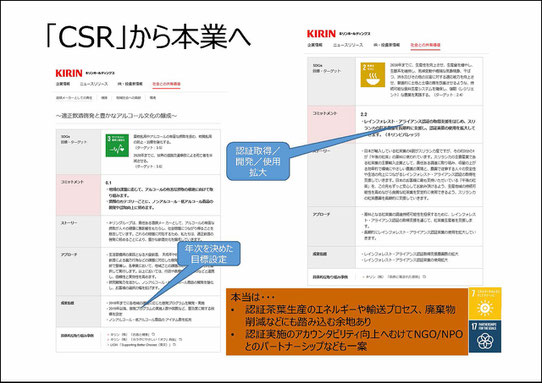Click ストーリー label in left table

pos(69,223)
